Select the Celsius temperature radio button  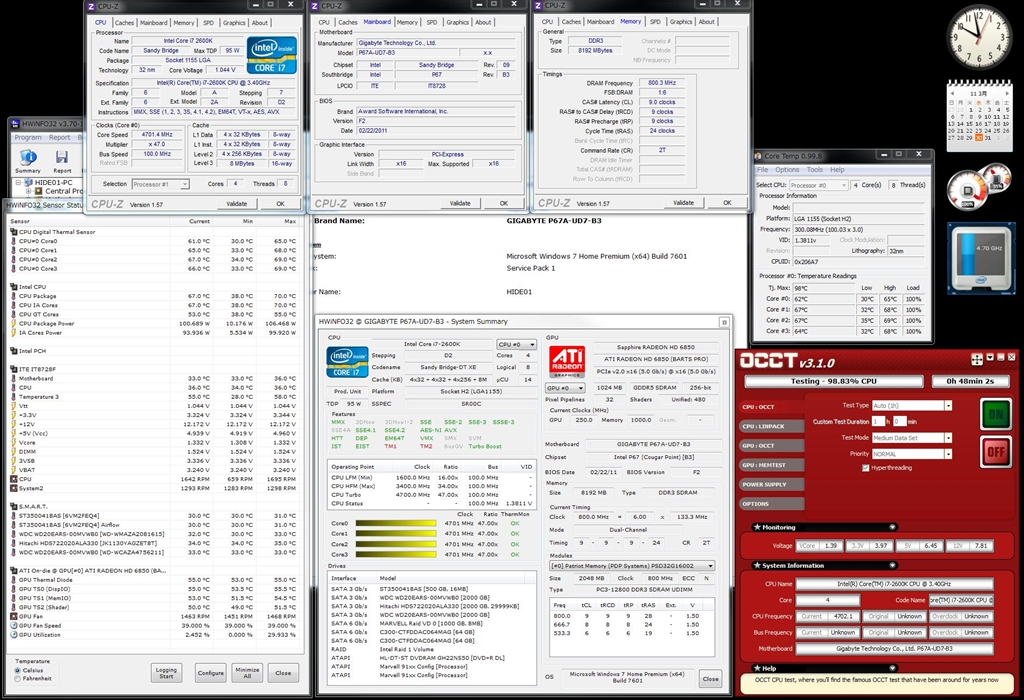[x=17, y=670]
